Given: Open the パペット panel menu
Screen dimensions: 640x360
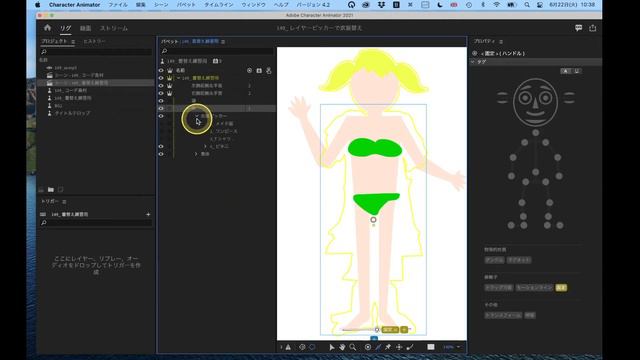Looking at the screenshot, I should point(223,41).
